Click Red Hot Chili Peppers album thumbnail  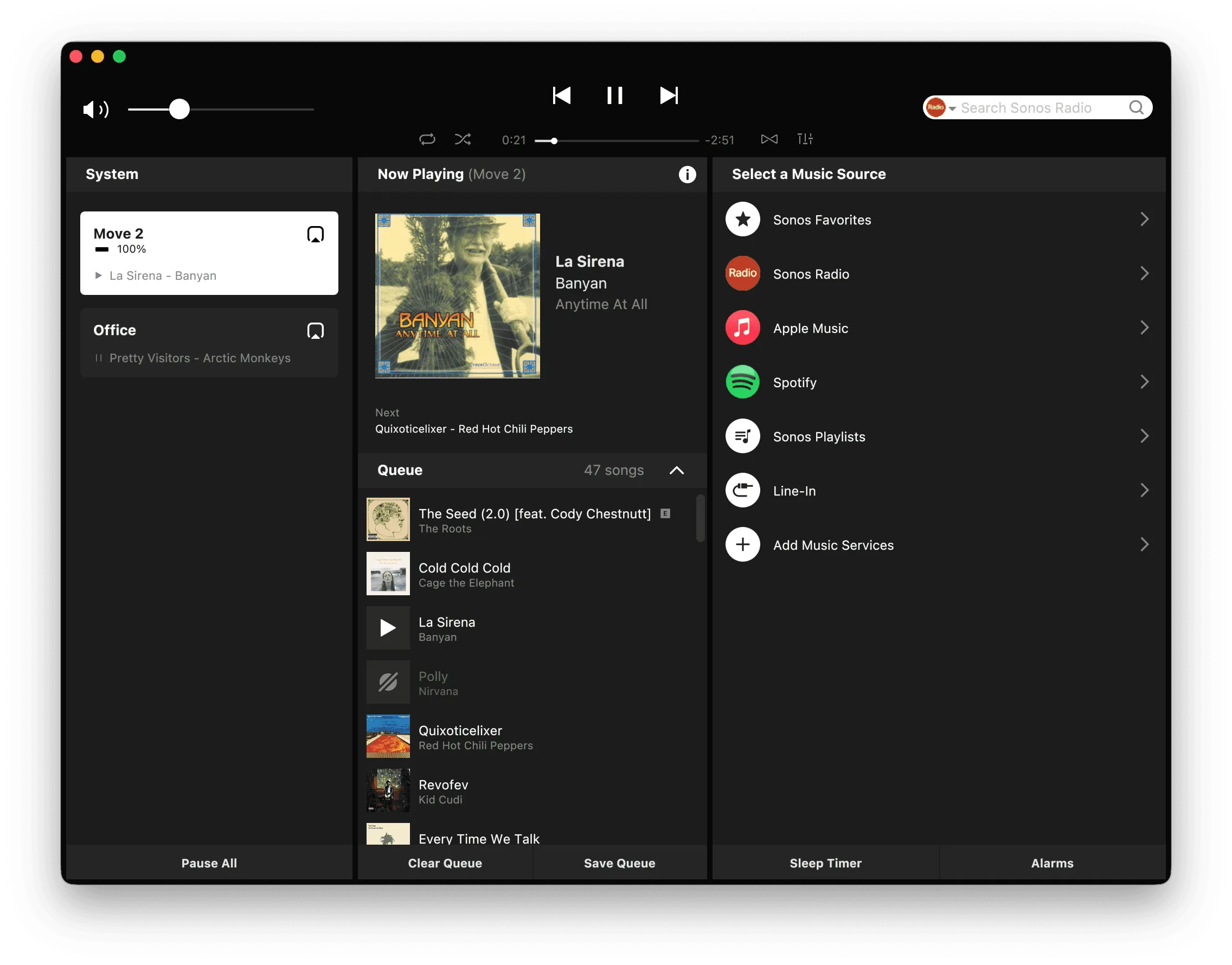[388, 737]
